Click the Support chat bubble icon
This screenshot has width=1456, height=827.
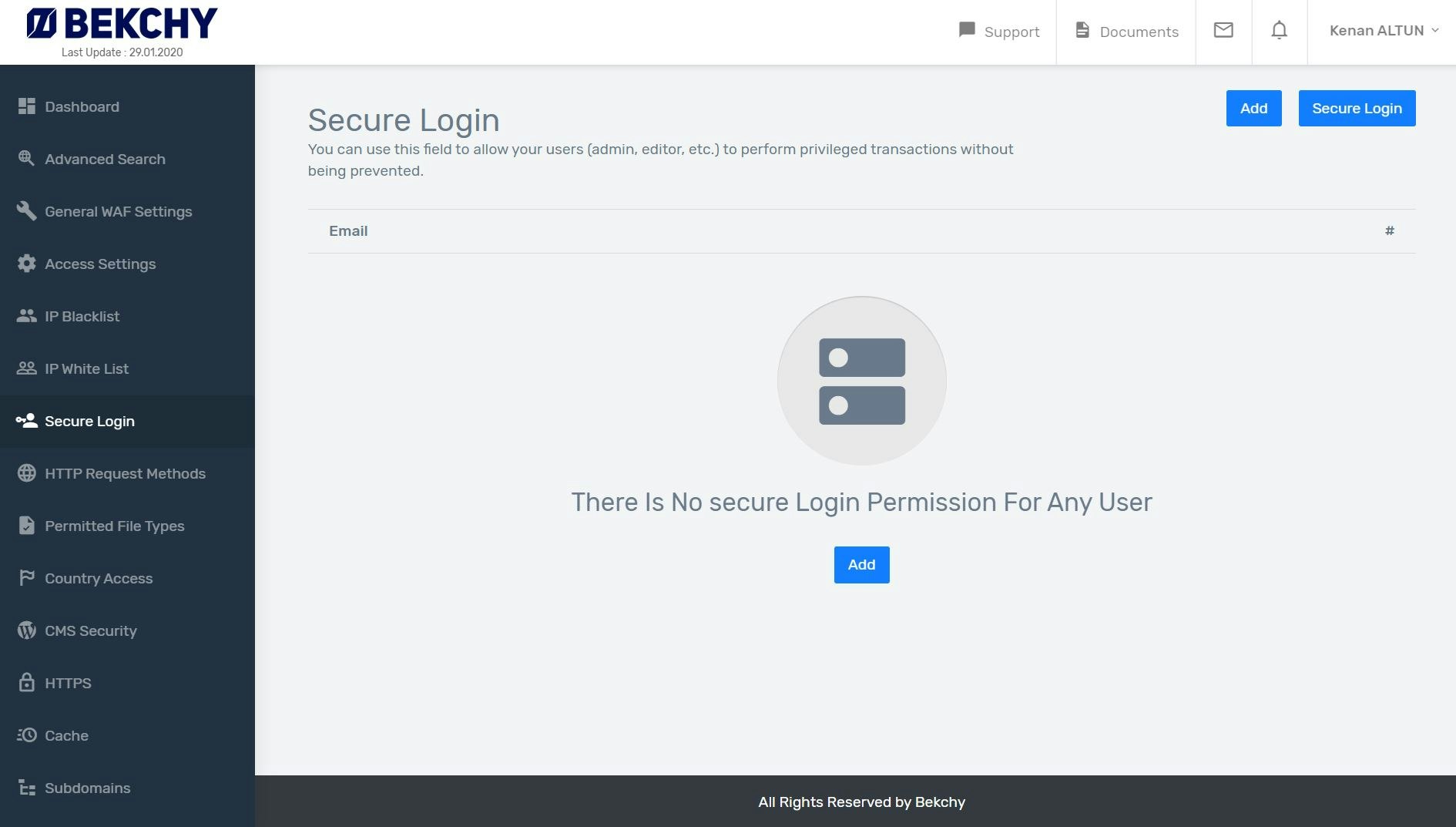pyautogui.click(x=967, y=30)
